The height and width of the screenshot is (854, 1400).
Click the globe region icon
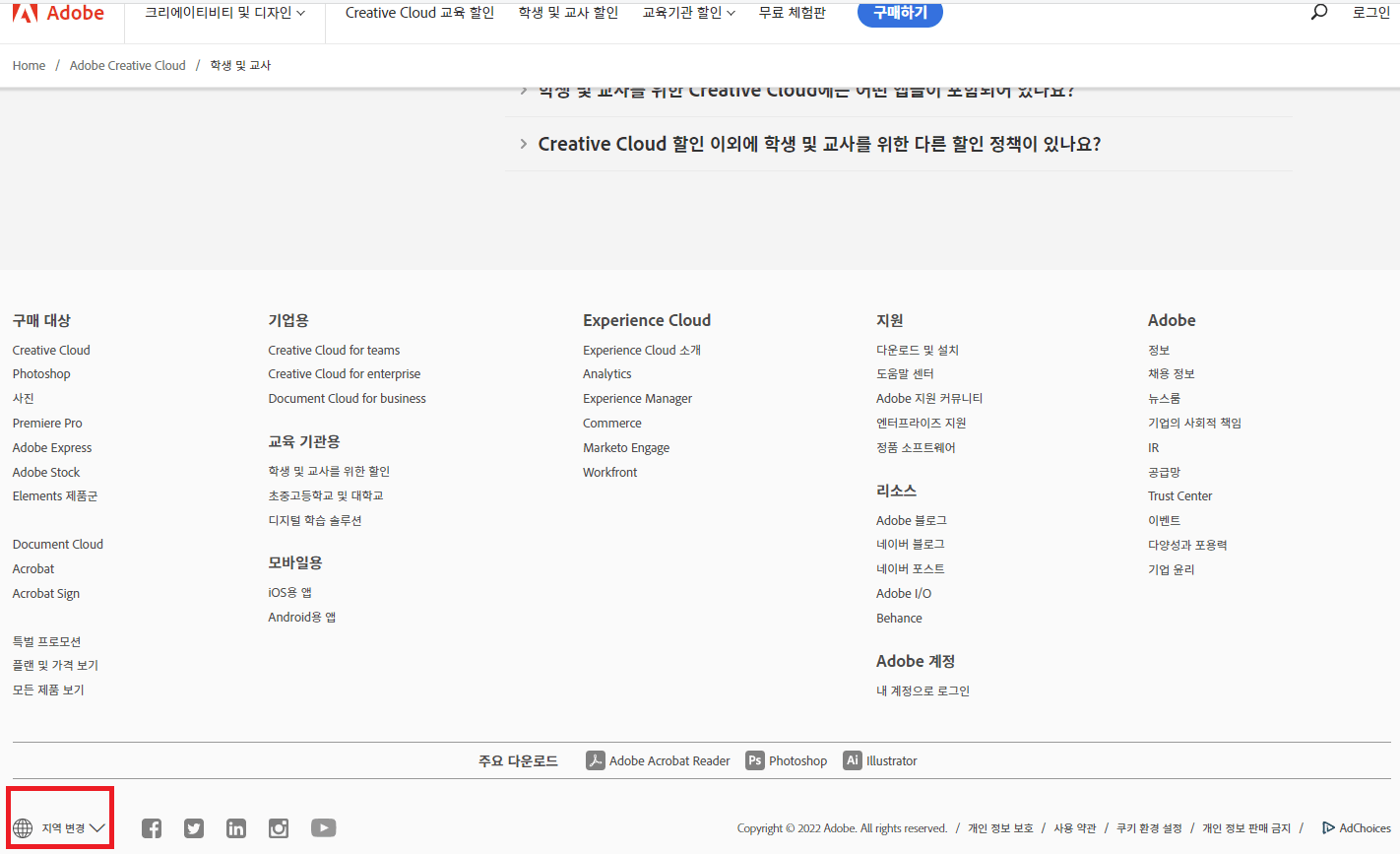23,828
